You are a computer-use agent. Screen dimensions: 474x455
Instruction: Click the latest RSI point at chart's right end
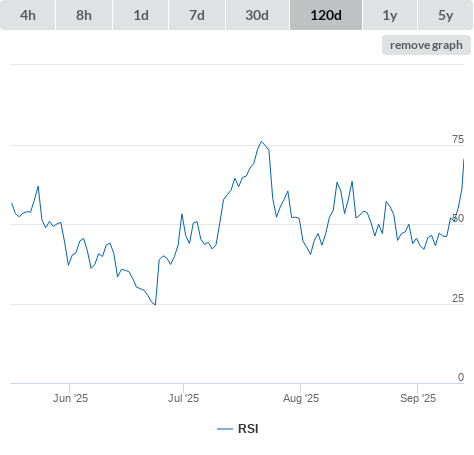point(464,160)
